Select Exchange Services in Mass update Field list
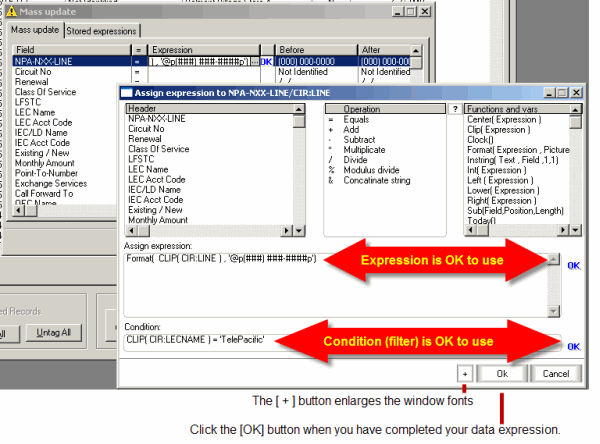 coord(51,183)
